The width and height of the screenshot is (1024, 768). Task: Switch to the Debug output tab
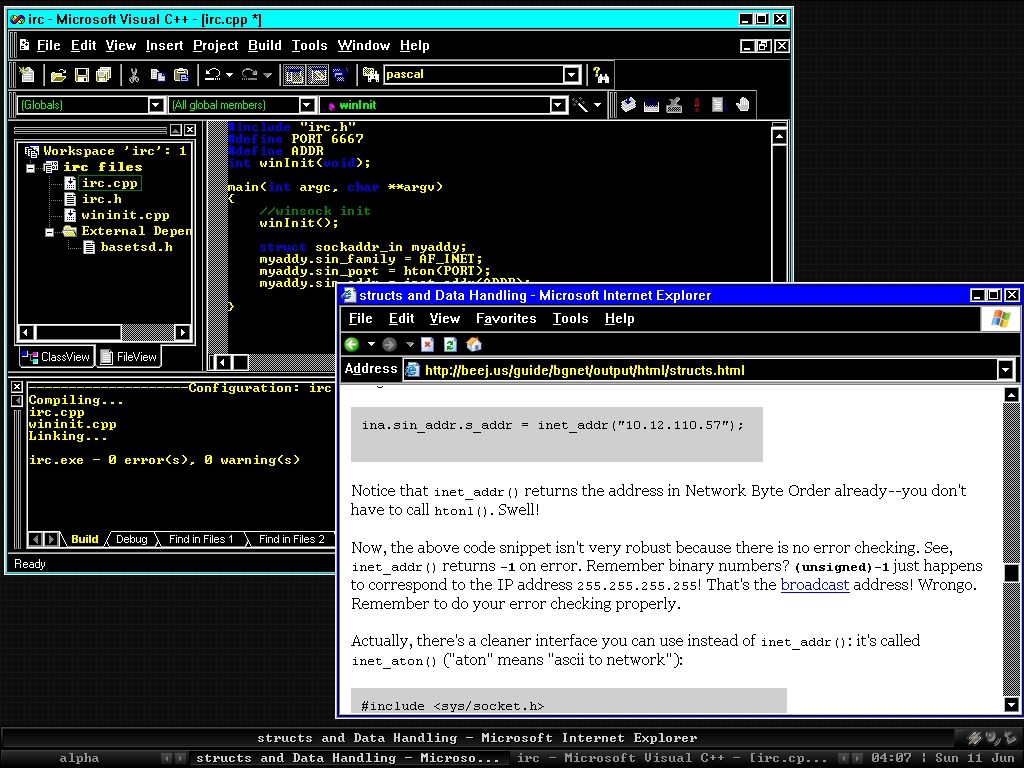131,539
